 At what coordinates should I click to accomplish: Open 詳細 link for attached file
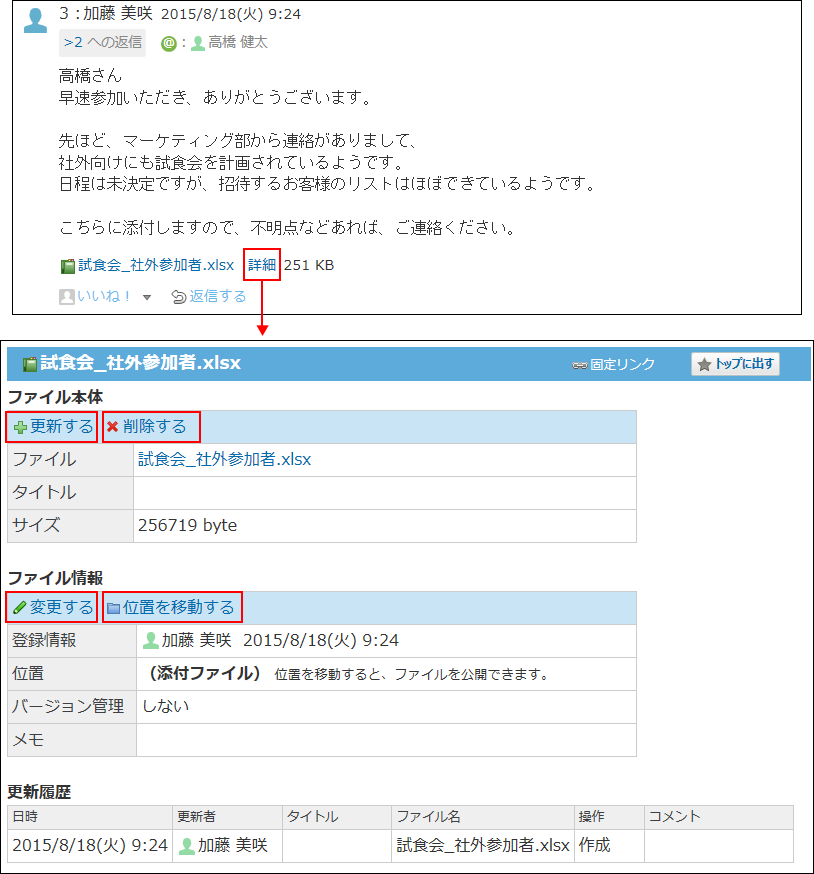click(262, 265)
